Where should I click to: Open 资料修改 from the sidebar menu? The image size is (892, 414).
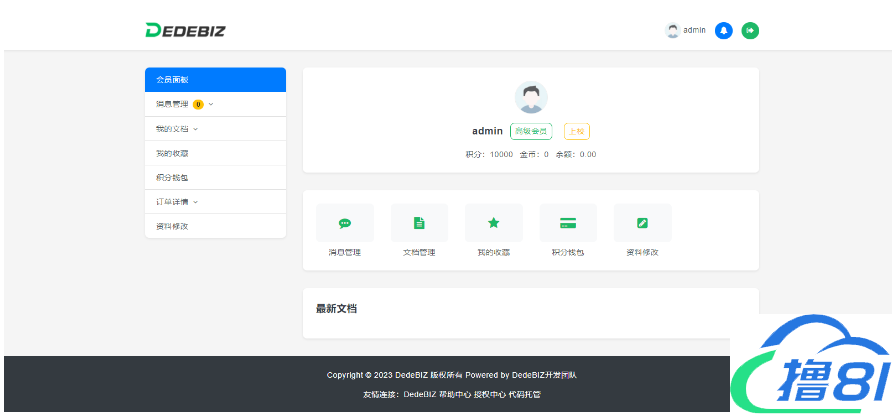click(x=172, y=227)
